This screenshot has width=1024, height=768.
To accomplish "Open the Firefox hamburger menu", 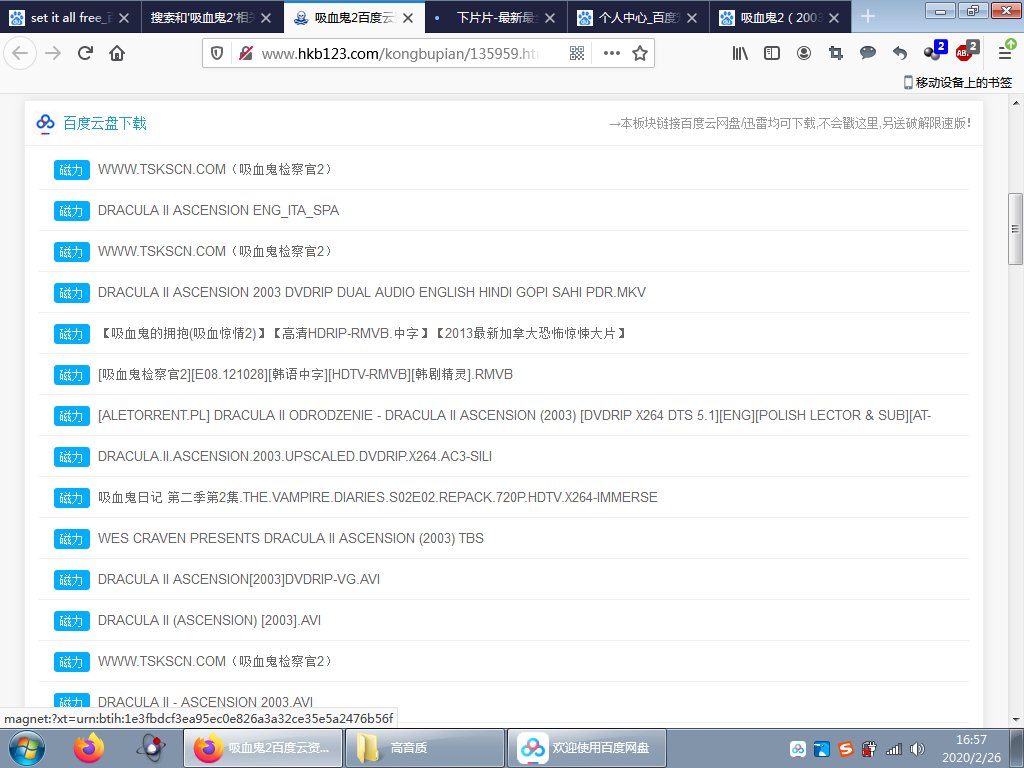I will click(1005, 53).
